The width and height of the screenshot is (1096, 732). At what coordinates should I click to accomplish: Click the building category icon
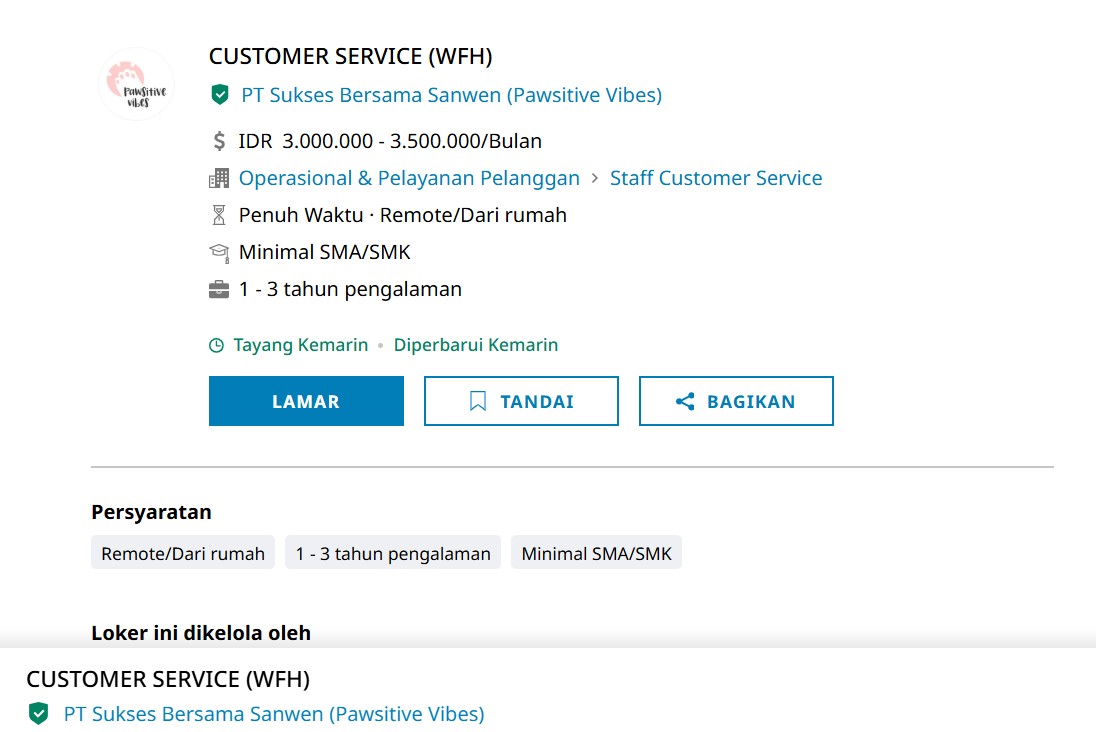point(219,178)
